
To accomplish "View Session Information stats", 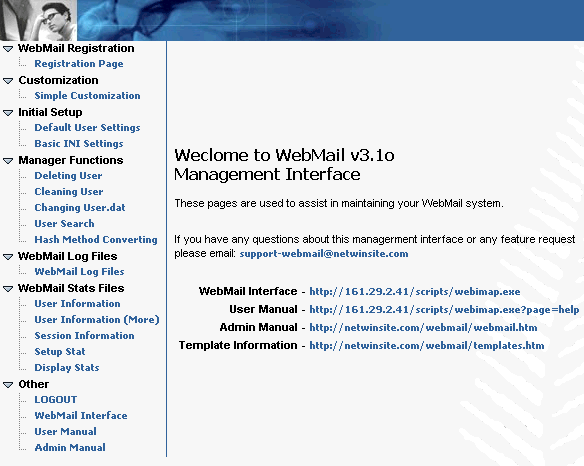I will [x=84, y=336].
